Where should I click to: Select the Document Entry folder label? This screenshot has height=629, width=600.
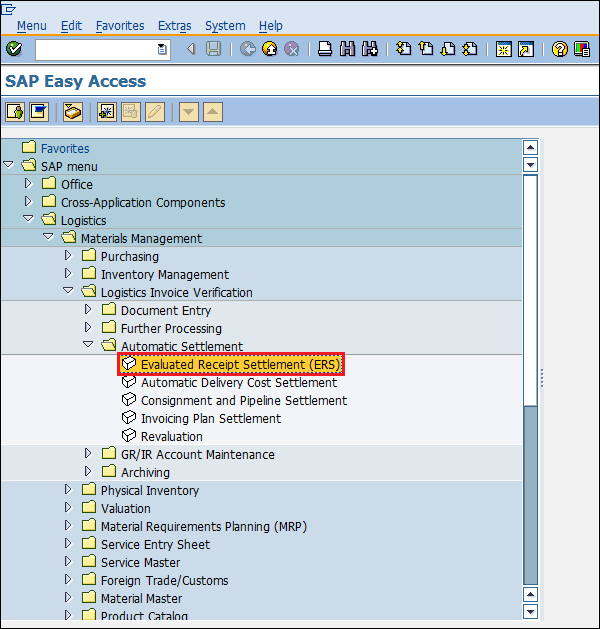click(x=166, y=311)
